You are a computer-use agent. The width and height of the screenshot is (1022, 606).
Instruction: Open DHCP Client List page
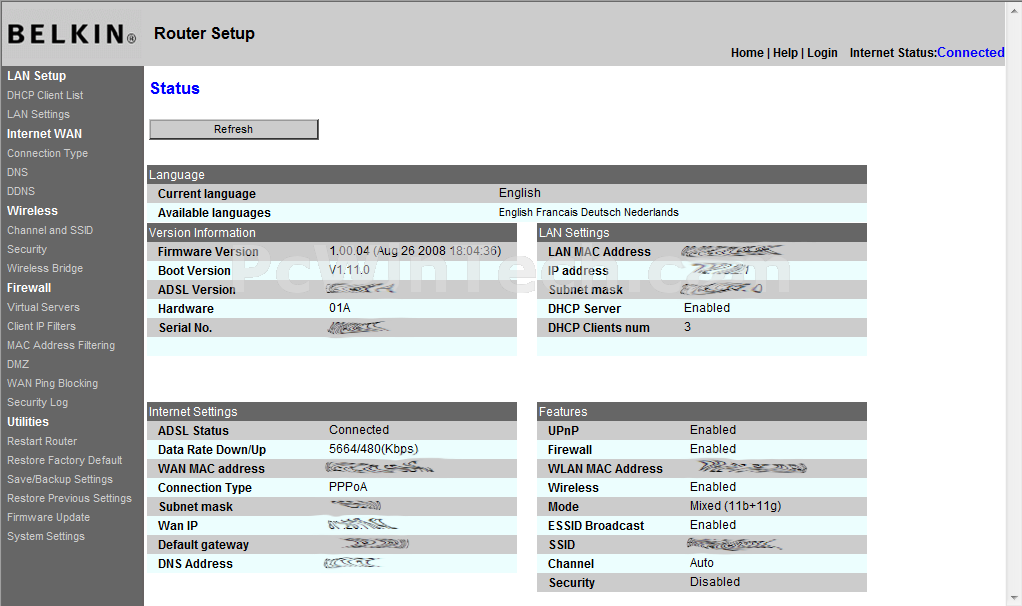[x=45, y=95]
